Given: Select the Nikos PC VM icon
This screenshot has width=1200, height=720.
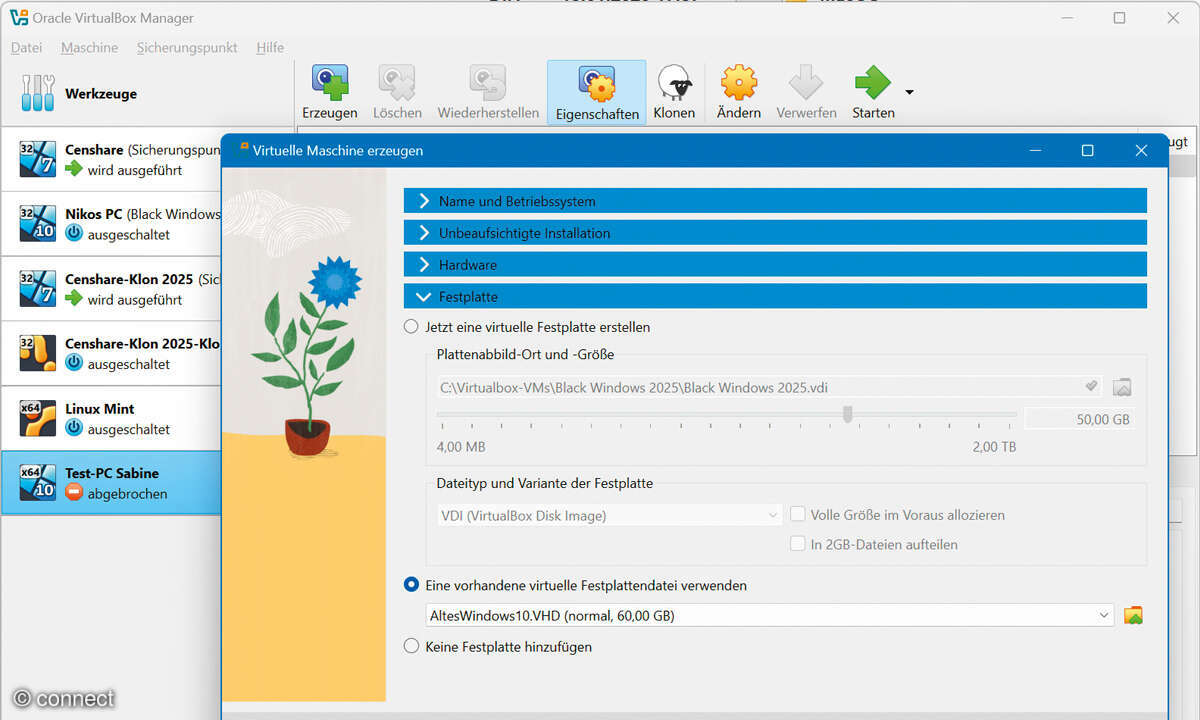Looking at the screenshot, I should [x=38, y=224].
